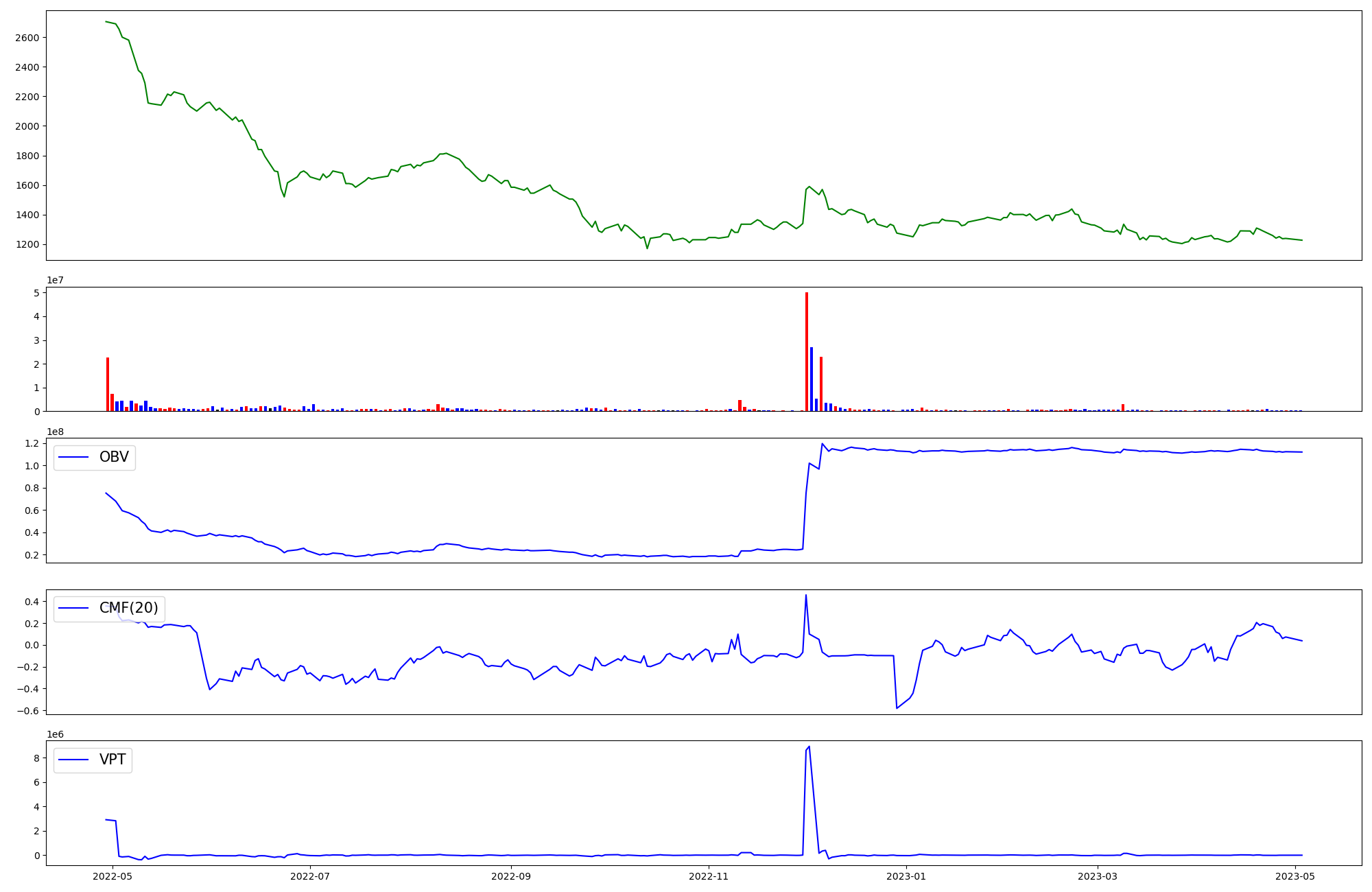
Task: Click the OBV legend label
Action: pyautogui.click(x=114, y=457)
